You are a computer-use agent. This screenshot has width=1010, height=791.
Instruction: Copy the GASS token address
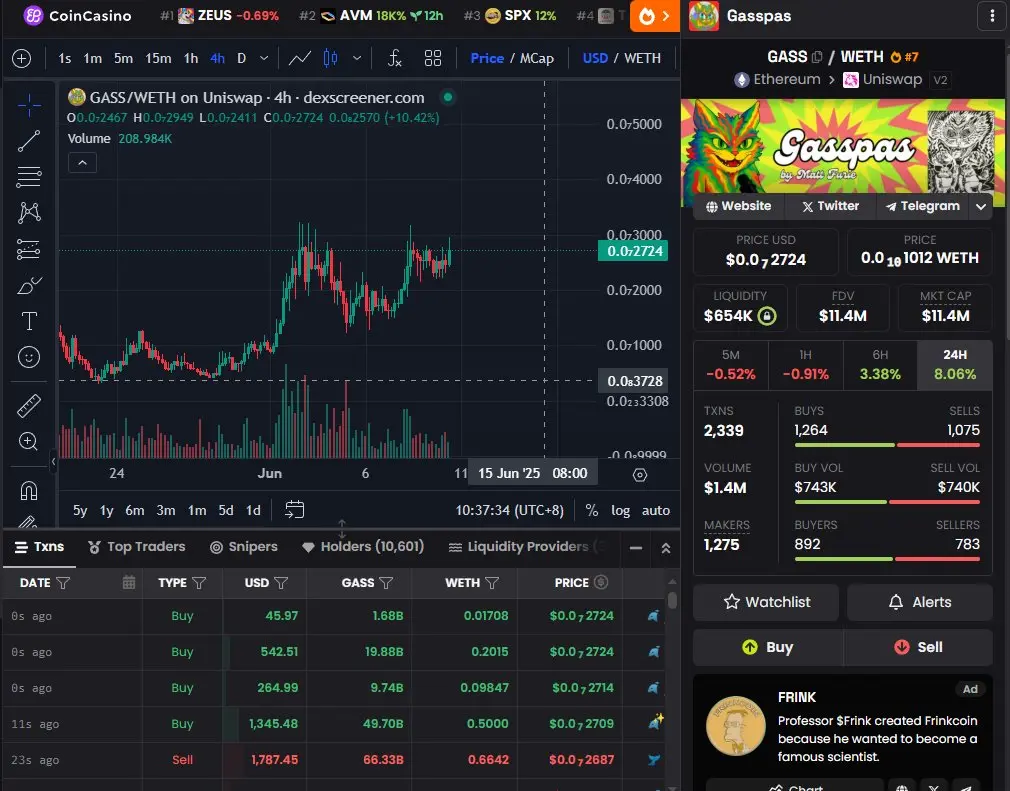(x=817, y=57)
